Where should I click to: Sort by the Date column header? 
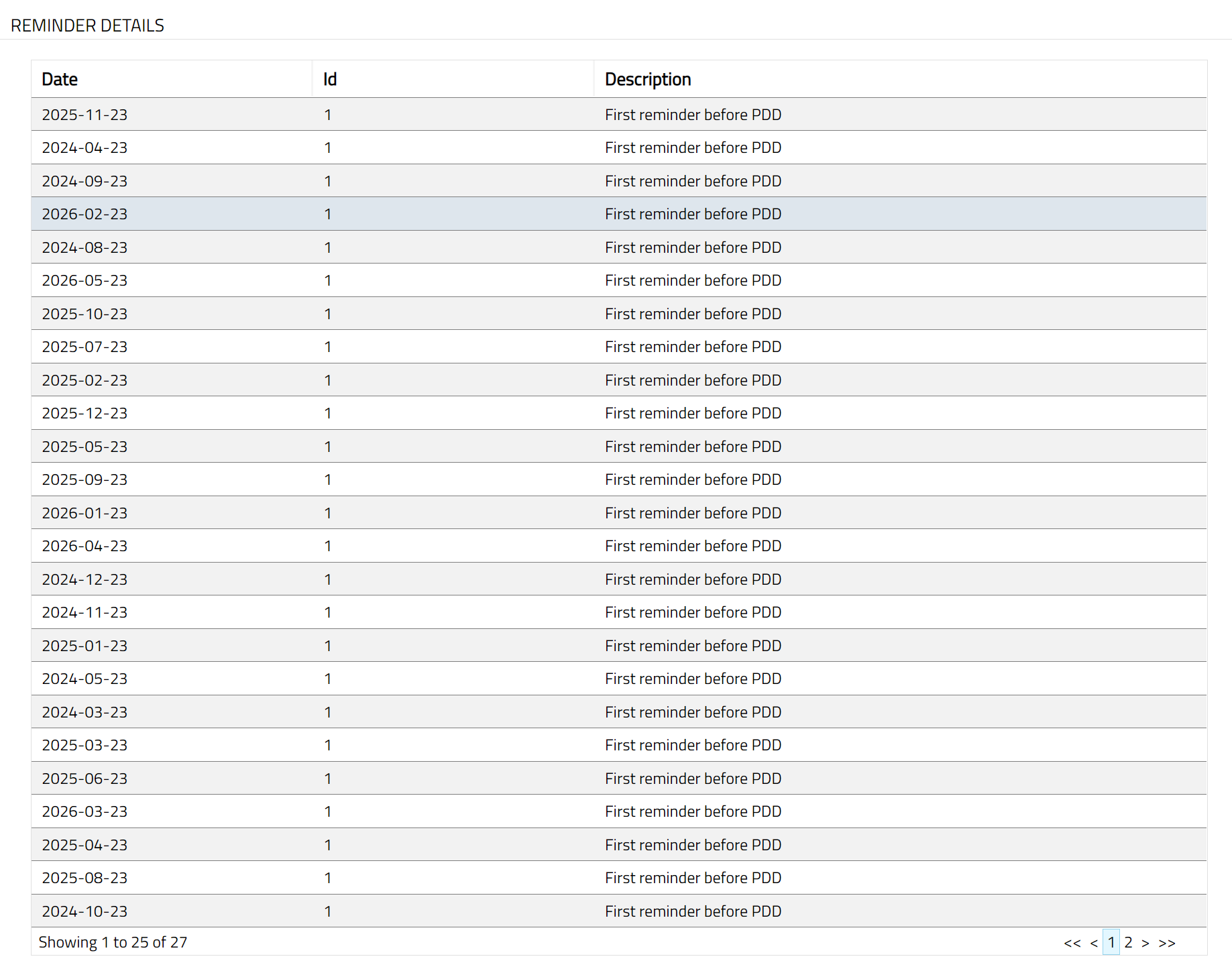[x=60, y=79]
